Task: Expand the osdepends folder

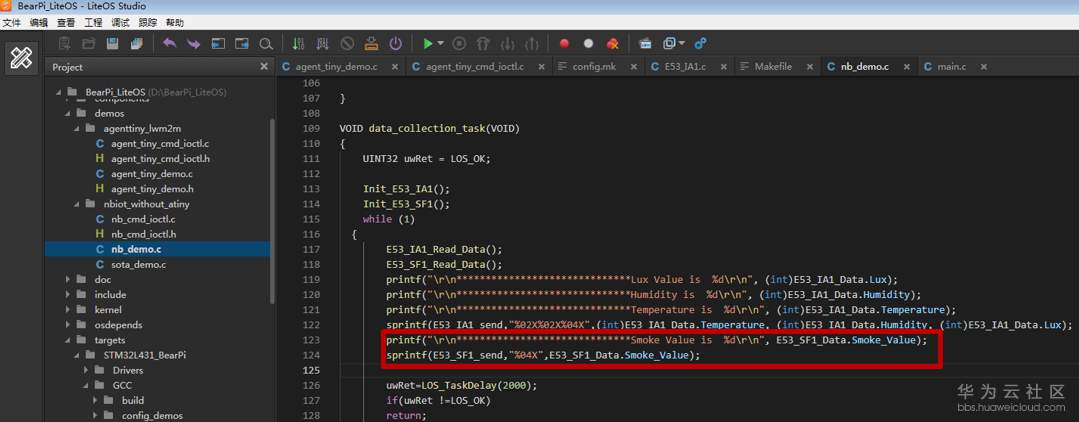Action: coord(68,325)
